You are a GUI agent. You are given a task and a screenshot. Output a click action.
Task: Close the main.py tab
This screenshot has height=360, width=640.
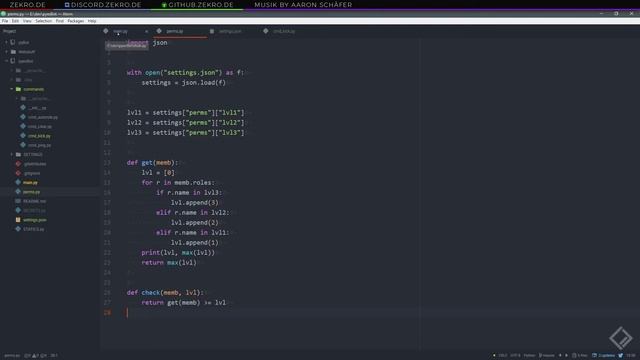(147, 31)
